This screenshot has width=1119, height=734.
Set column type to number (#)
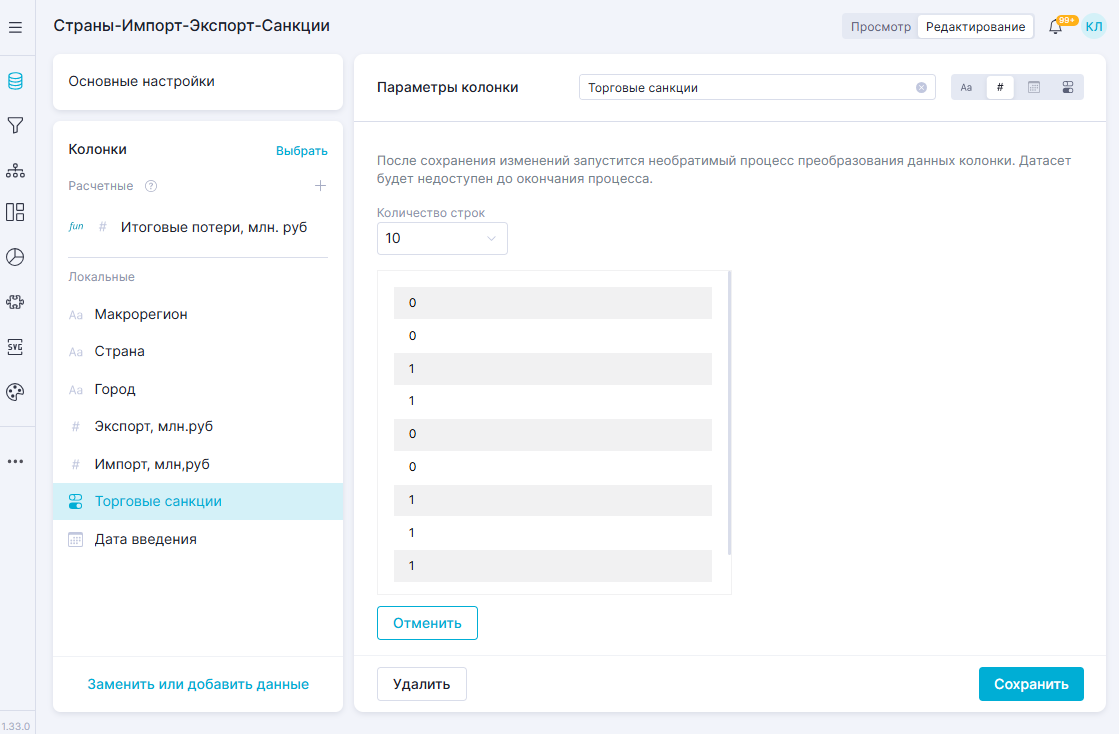pyautogui.click(x=1000, y=88)
